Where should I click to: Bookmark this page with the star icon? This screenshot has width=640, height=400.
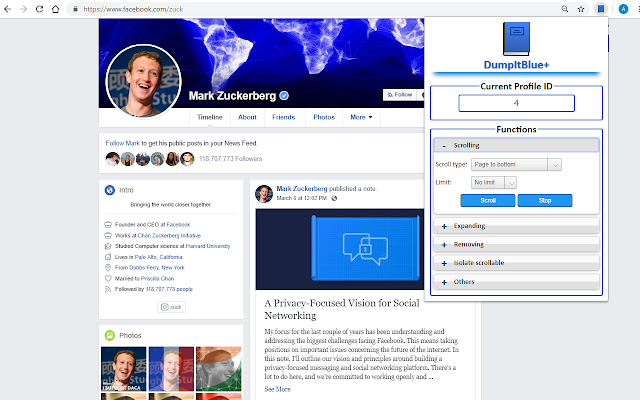581,8
